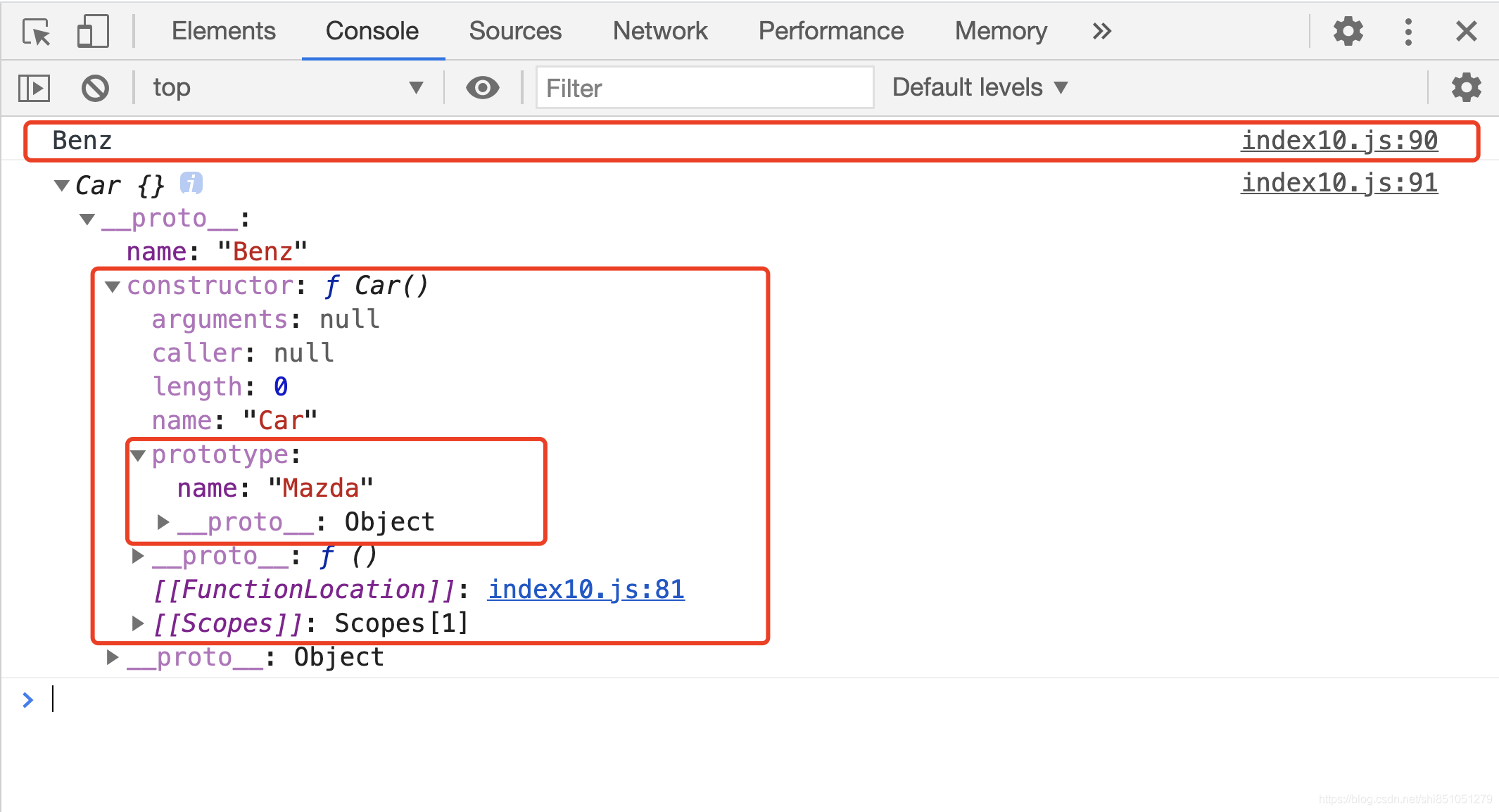
Task: Toggle the console sidebar panel icon
Action: click(34, 88)
